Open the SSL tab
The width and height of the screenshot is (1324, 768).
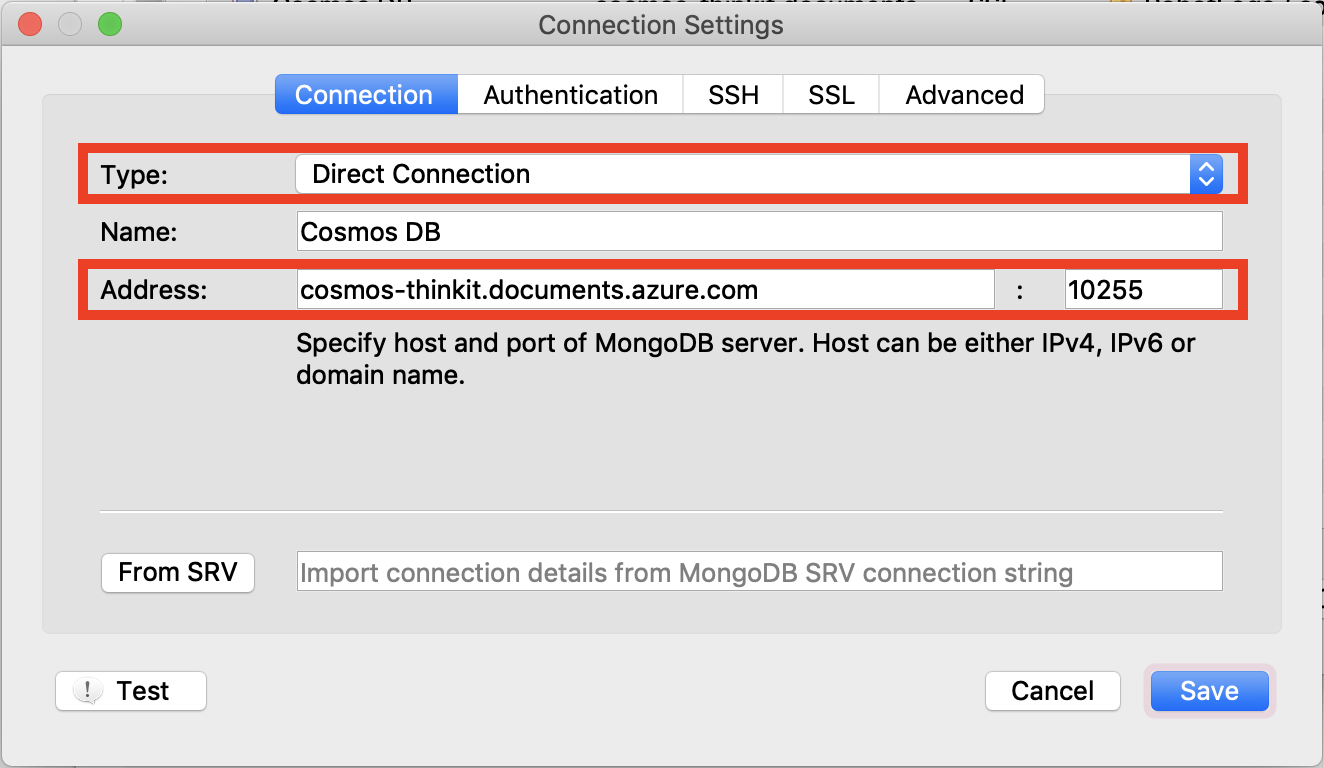(831, 95)
